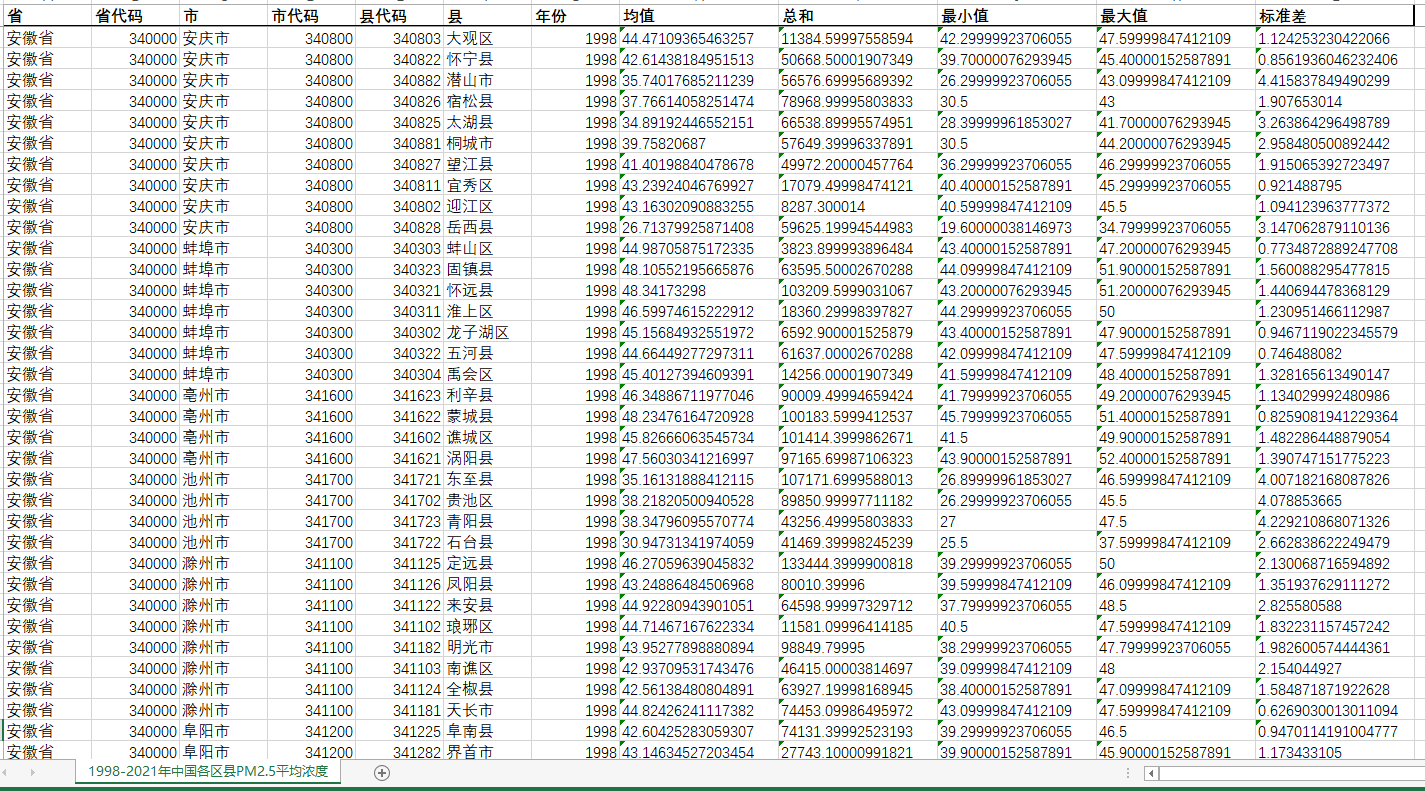Select the 宿松县 county cell
1425x791 pixels.
(x=488, y=101)
